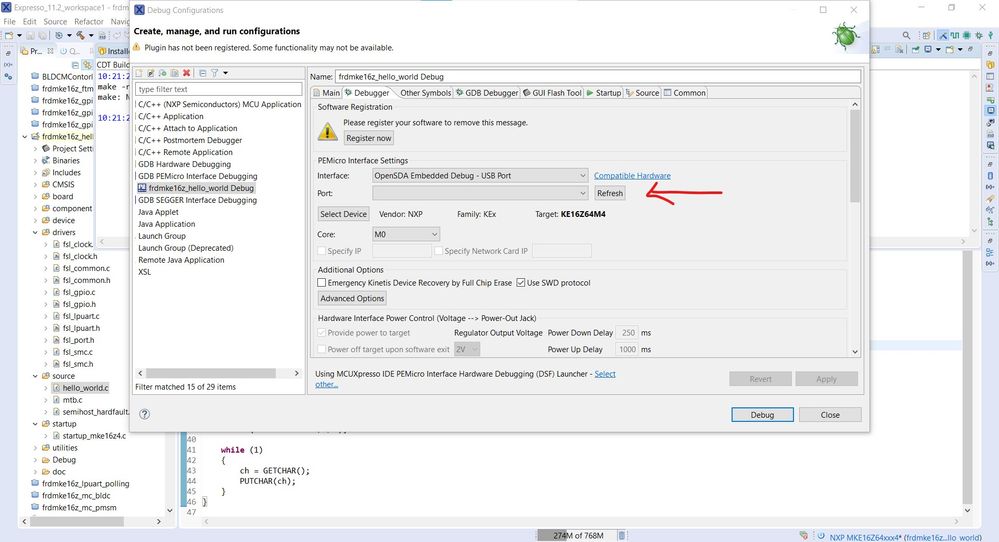
Task: Toggle the Specify IP checkbox
Action: coord(322,251)
